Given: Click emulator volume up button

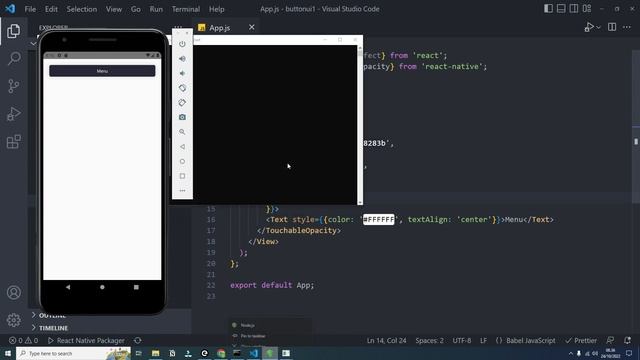Looking at the screenshot, I should click(182, 59).
